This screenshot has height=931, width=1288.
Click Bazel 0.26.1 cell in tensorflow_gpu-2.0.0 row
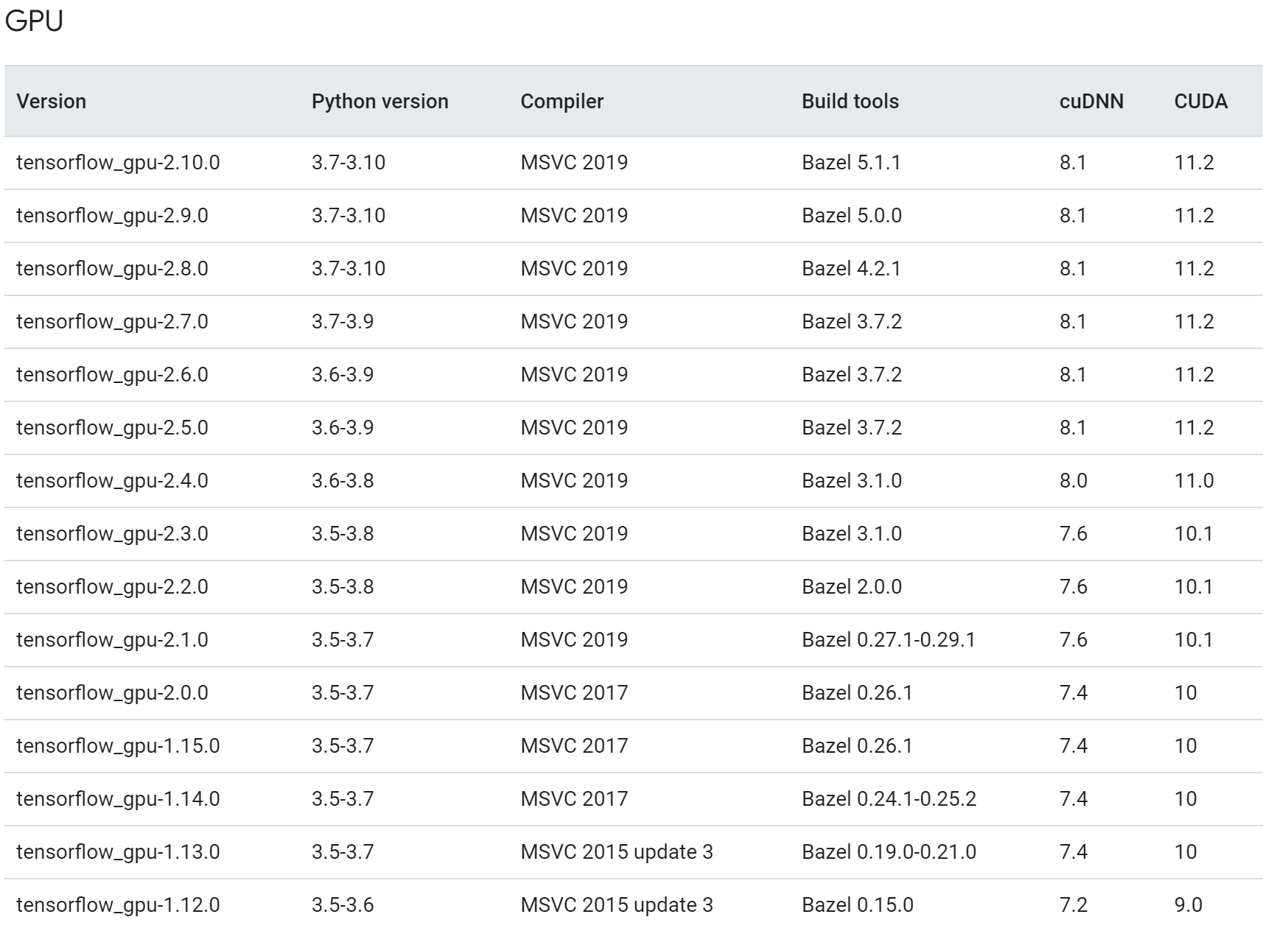click(857, 693)
